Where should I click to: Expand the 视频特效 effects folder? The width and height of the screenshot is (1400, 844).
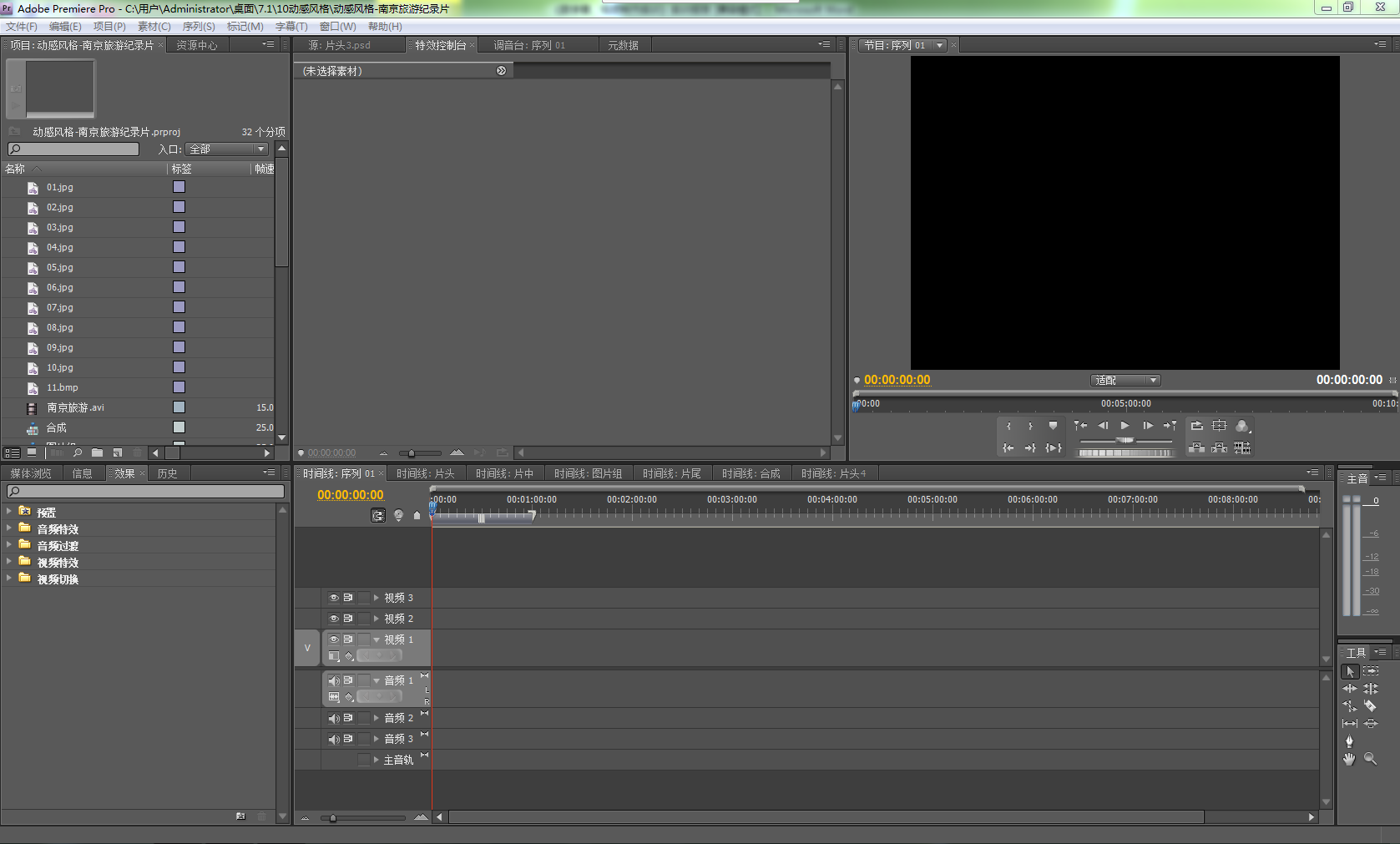pos(9,562)
